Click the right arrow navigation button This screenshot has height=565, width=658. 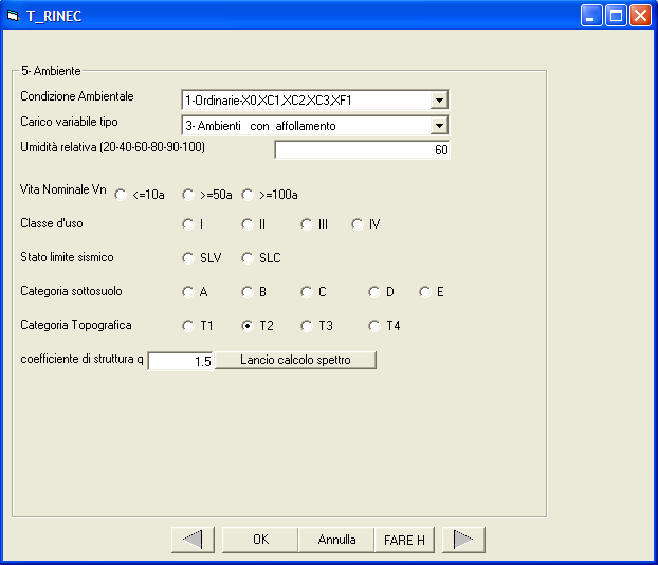coord(463,539)
